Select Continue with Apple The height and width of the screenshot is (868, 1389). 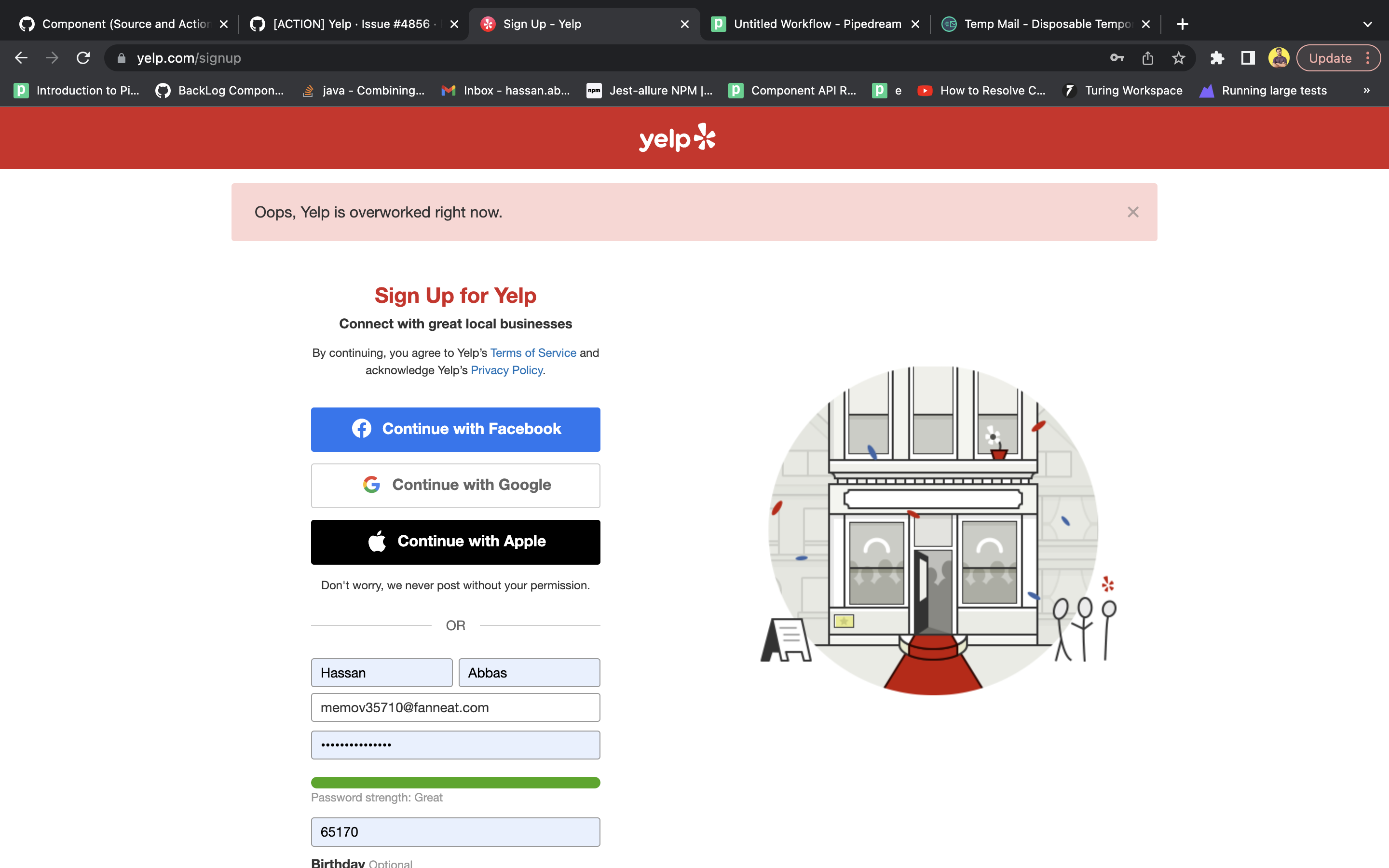(x=455, y=542)
